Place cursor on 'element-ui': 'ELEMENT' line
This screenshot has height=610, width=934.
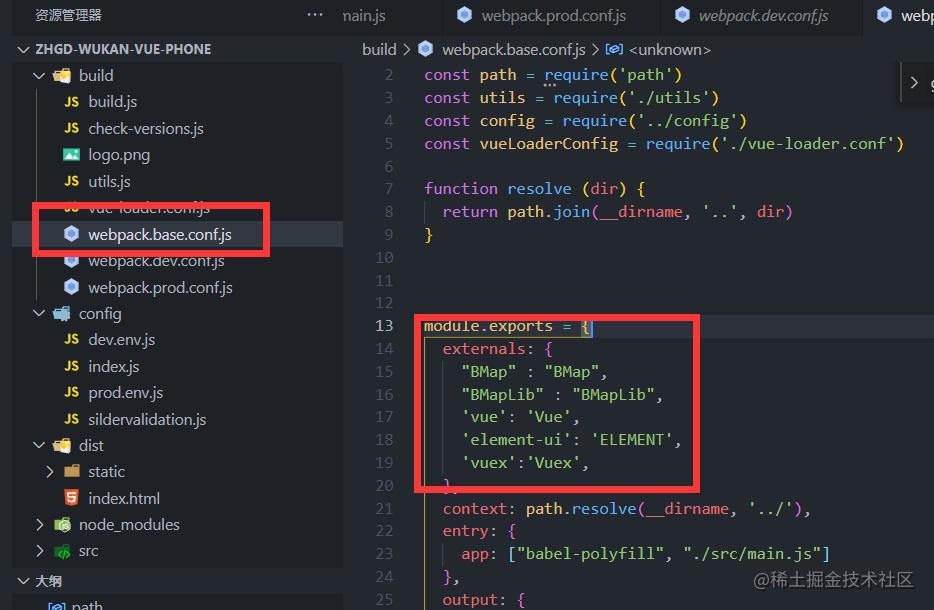(x=571, y=440)
